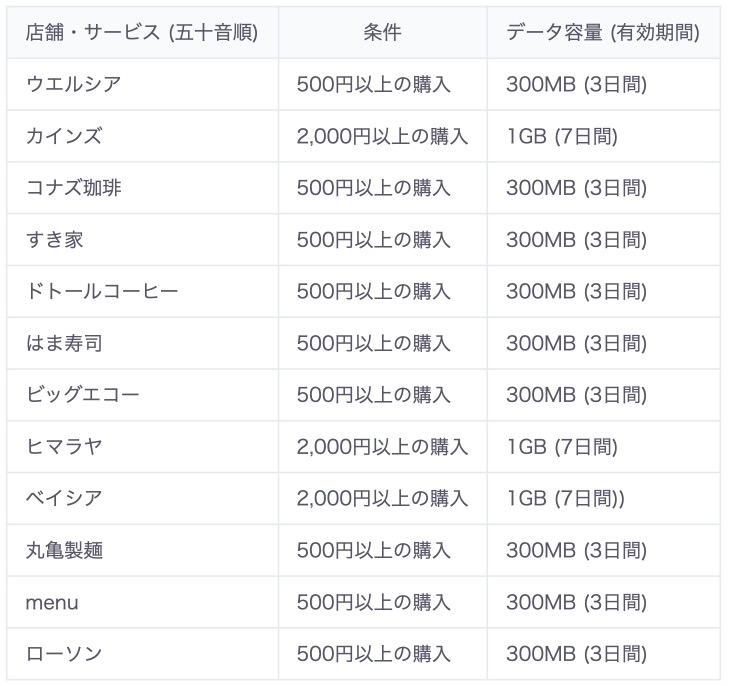The width and height of the screenshot is (730, 686).
Task: Click the データ容量 (有効期間) column header
Action: click(x=602, y=32)
